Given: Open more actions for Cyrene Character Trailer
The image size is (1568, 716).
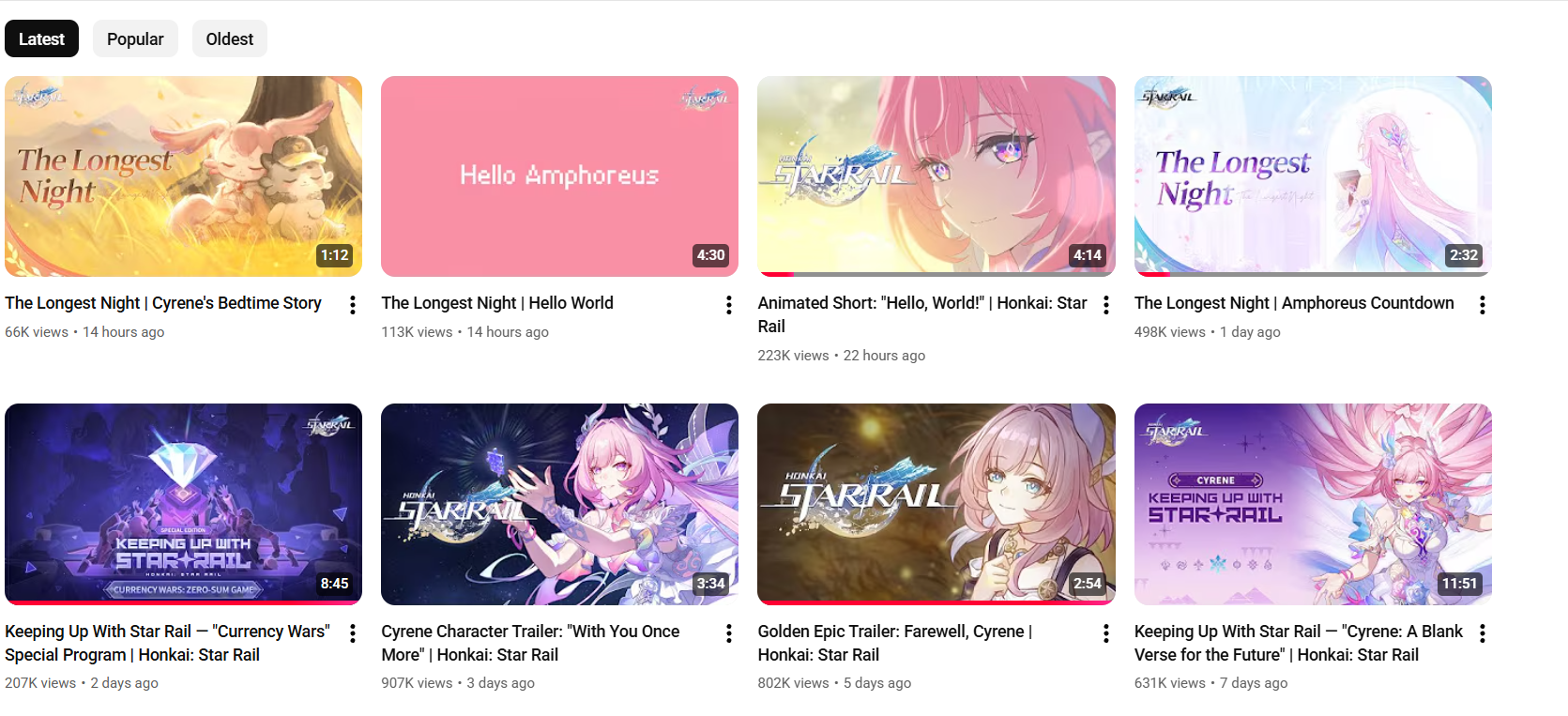Looking at the screenshot, I should pyautogui.click(x=729, y=633).
